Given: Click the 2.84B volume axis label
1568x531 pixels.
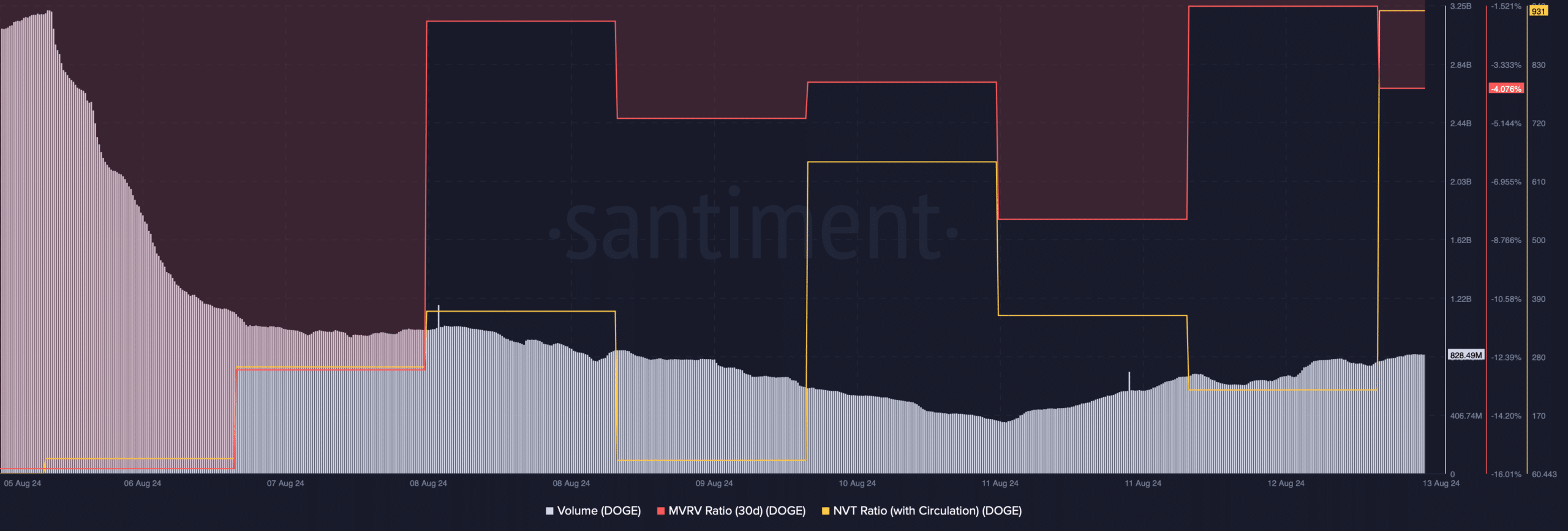Looking at the screenshot, I should click(x=1461, y=65).
